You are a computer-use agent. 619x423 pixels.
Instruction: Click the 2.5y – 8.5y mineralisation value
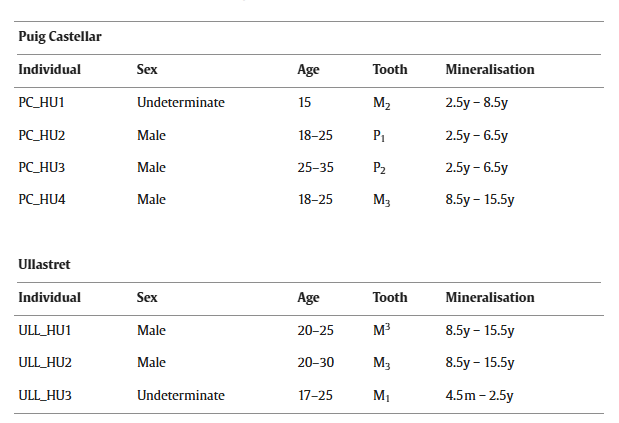pos(476,103)
